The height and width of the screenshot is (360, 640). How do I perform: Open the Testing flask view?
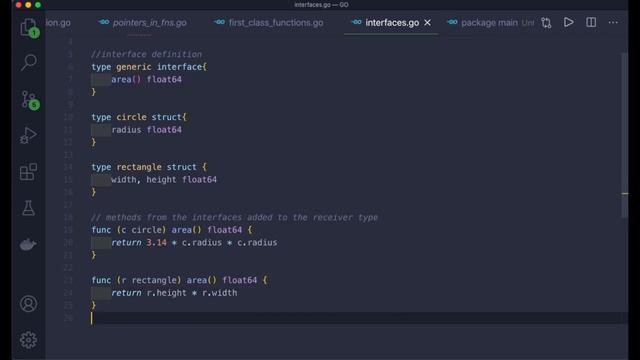[29, 208]
